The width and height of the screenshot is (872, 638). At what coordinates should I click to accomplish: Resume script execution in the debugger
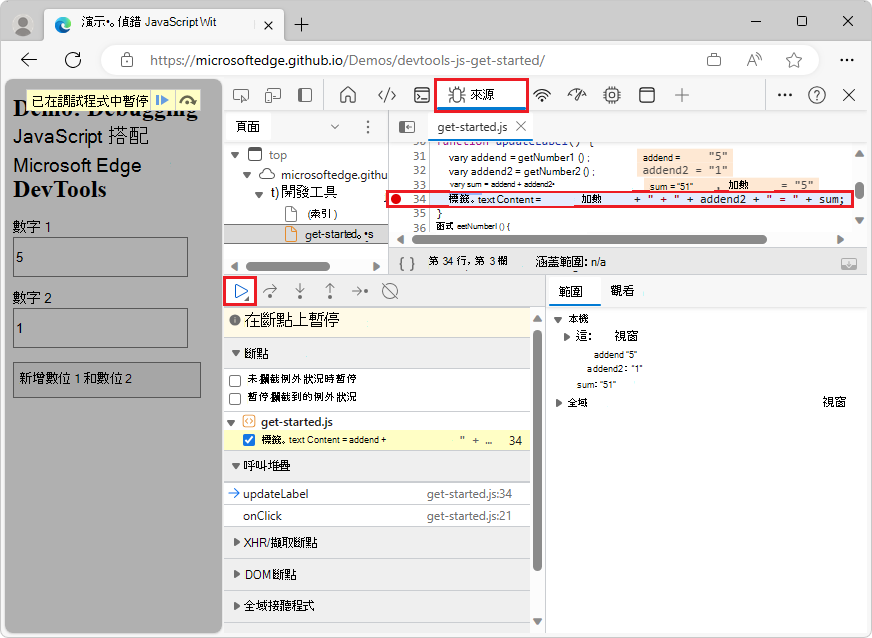[x=242, y=292]
